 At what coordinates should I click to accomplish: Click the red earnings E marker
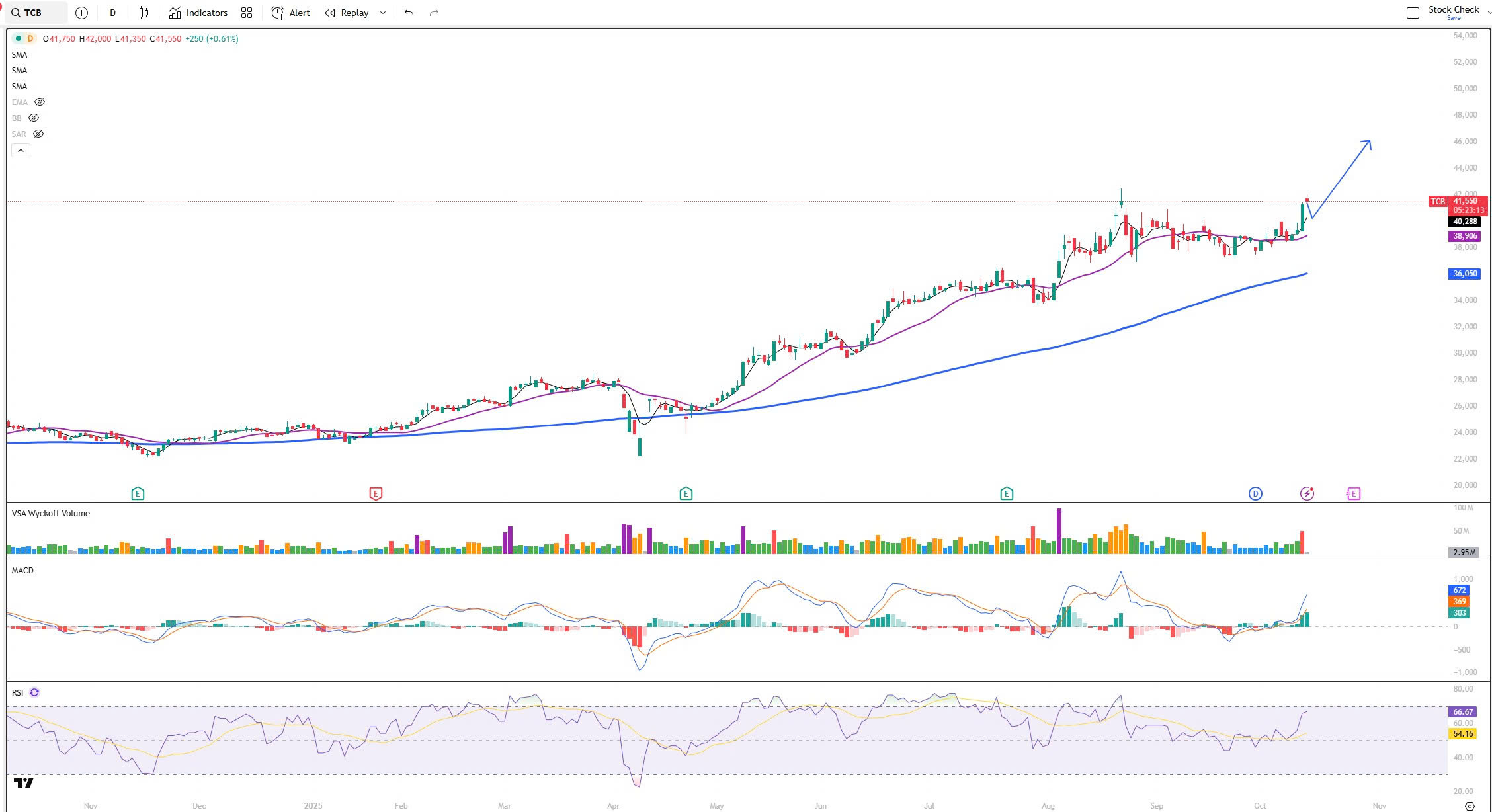pos(376,493)
